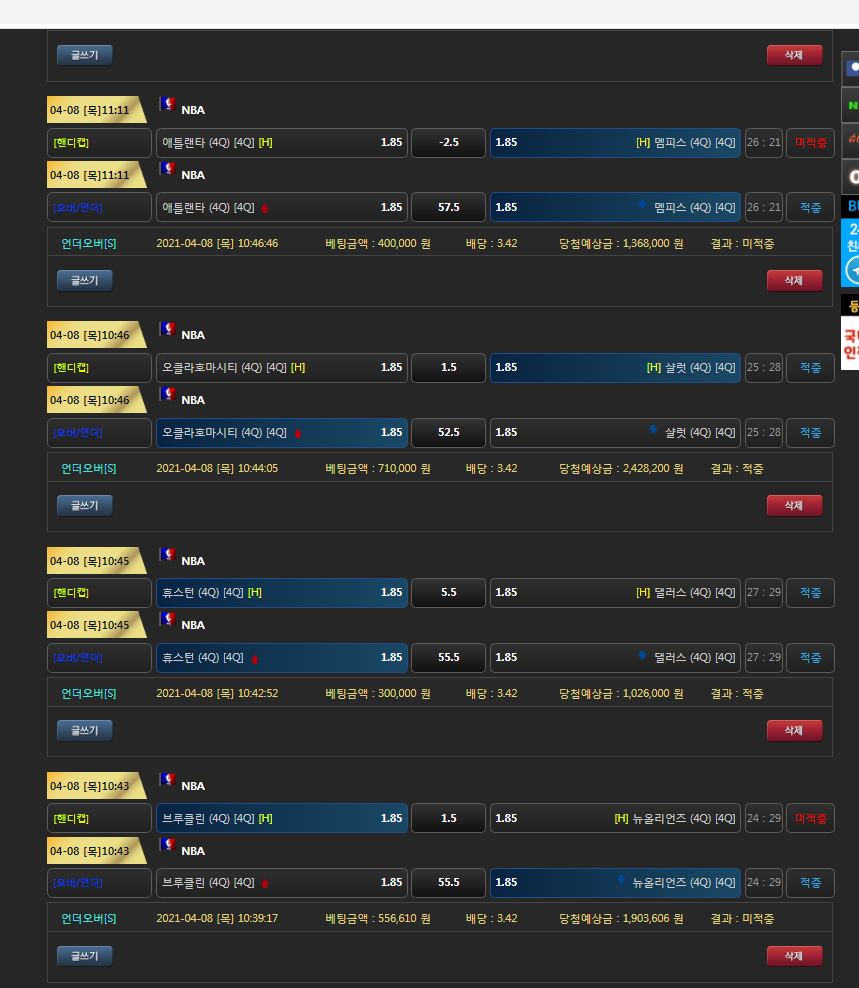The width and height of the screenshot is (859, 988).
Task: Click the blue under arrow beside 댈러스
Action: coord(642,655)
